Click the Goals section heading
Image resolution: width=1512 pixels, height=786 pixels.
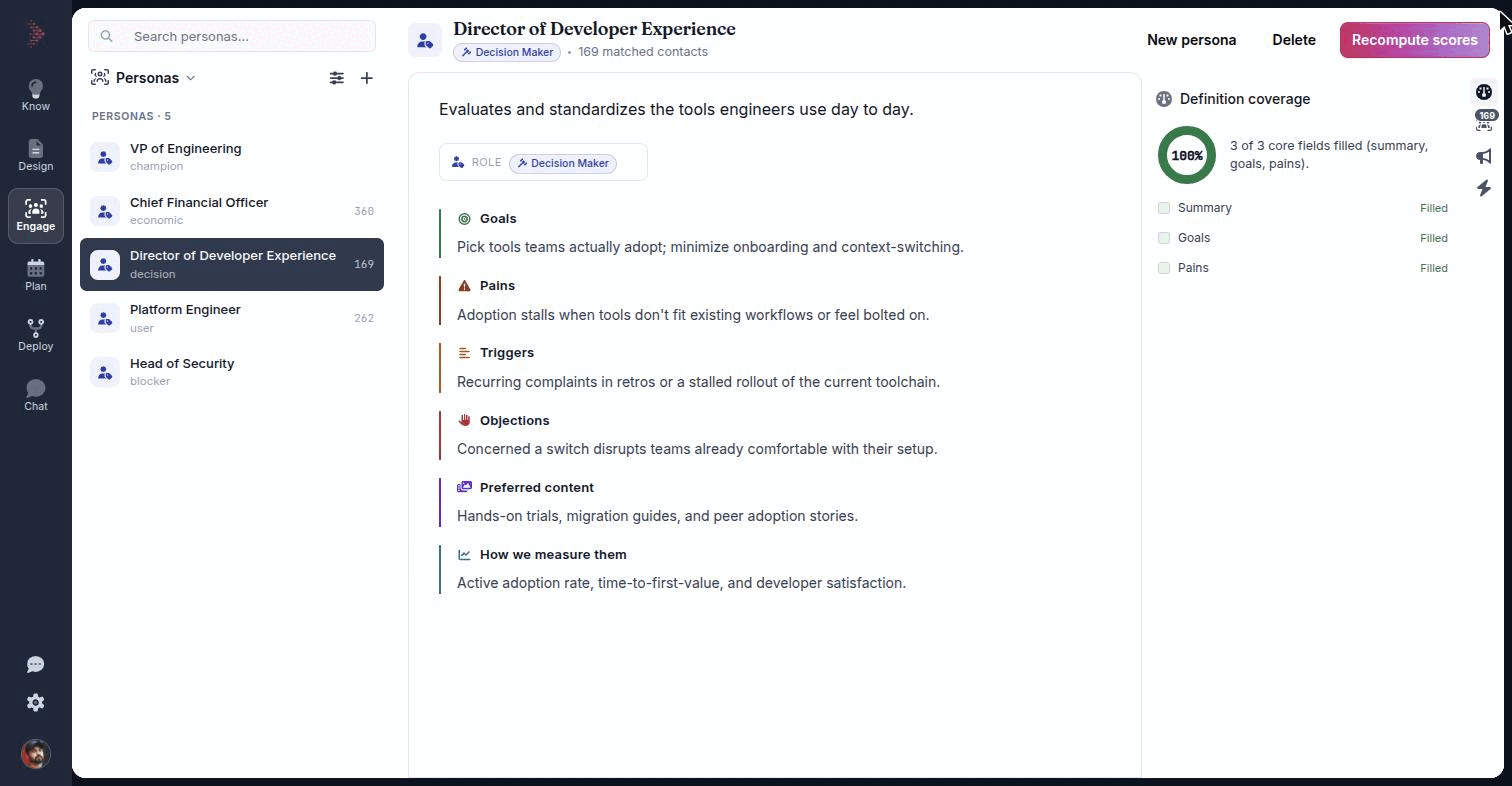(498, 219)
